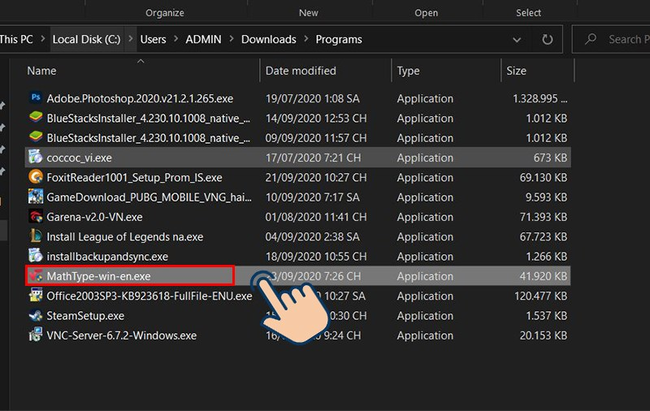Sort files by the Date modified column
Screen dimensions: 650x411
click(x=300, y=71)
